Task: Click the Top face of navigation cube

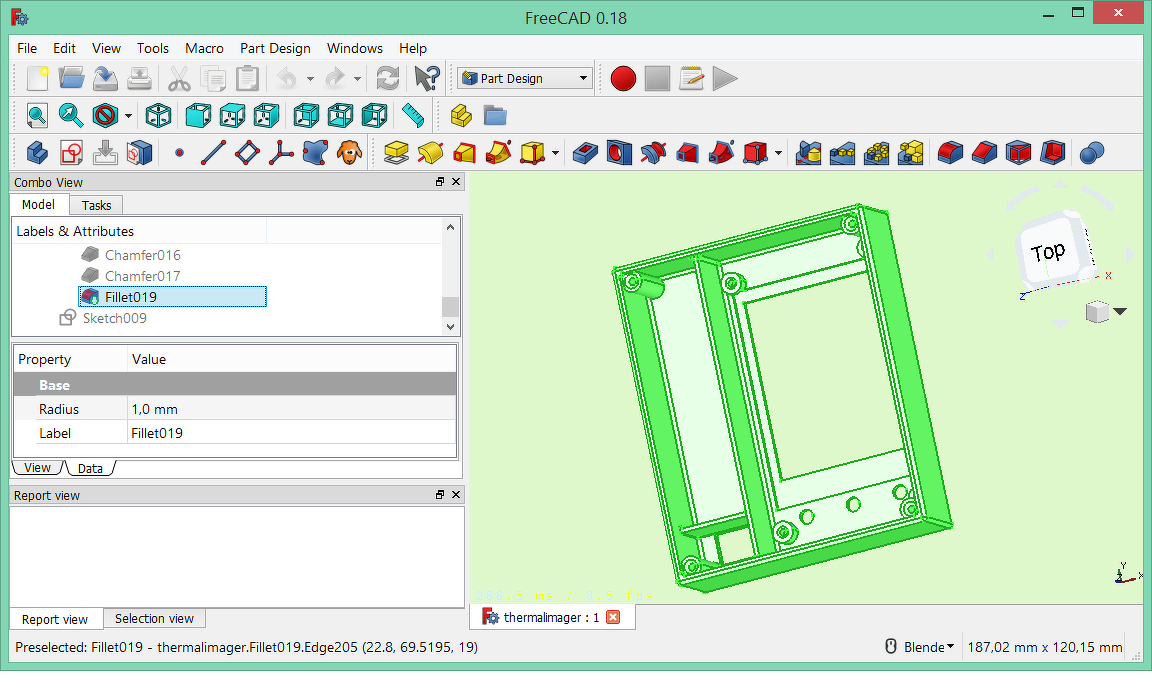Action: 1048,253
